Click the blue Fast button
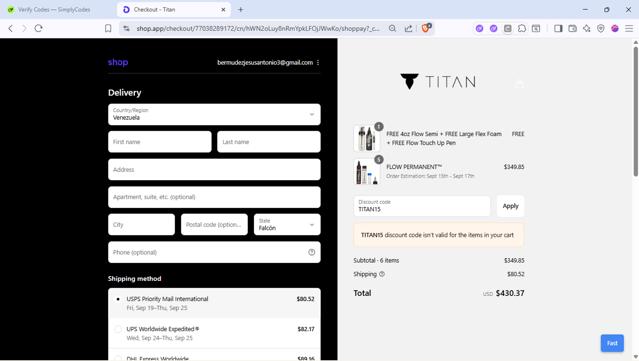Image resolution: width=639 pixels, height=361 pixels. pyautogui.click(x=612, y=343)
